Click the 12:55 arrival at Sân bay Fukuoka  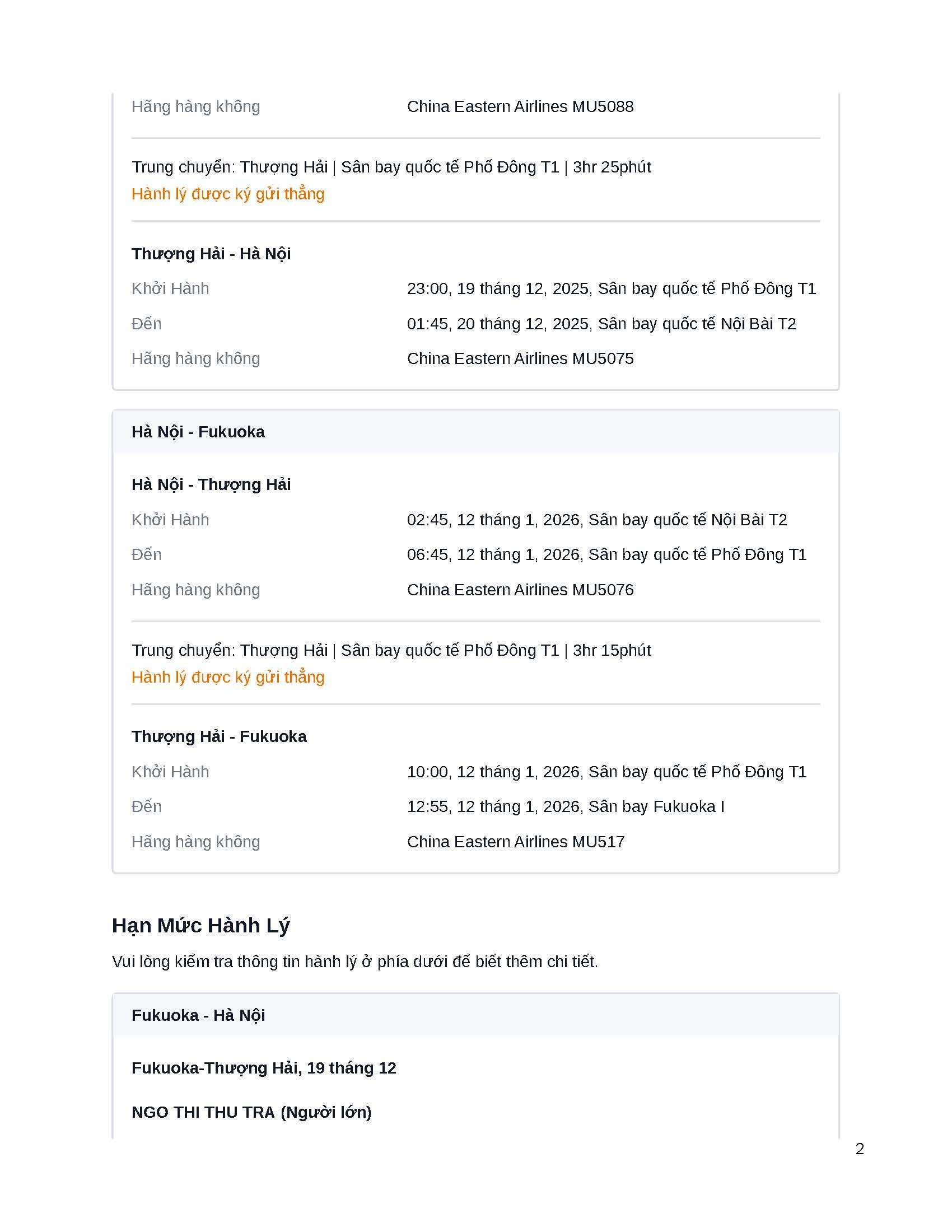pos(565,806)
